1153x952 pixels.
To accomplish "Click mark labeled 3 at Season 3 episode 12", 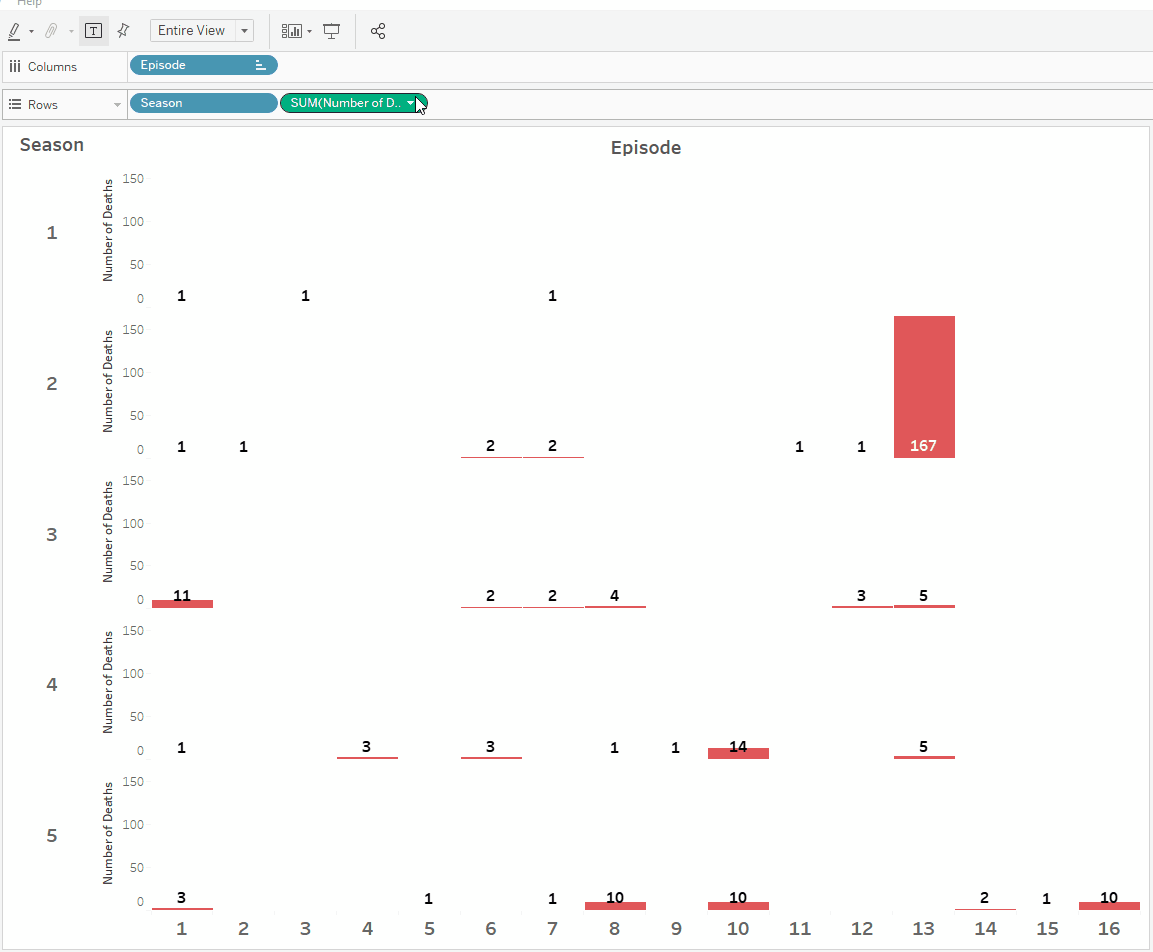I will pos(861,596).
